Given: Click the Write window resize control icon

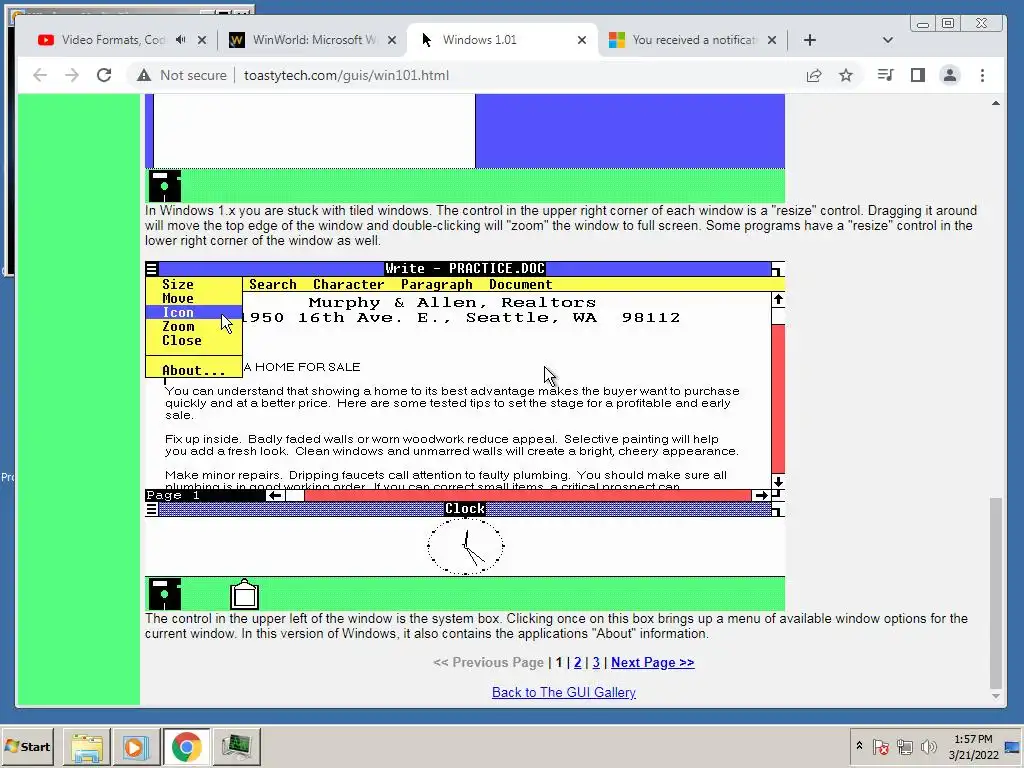Looking at the screenshot, I should click(x=778, y=268).
